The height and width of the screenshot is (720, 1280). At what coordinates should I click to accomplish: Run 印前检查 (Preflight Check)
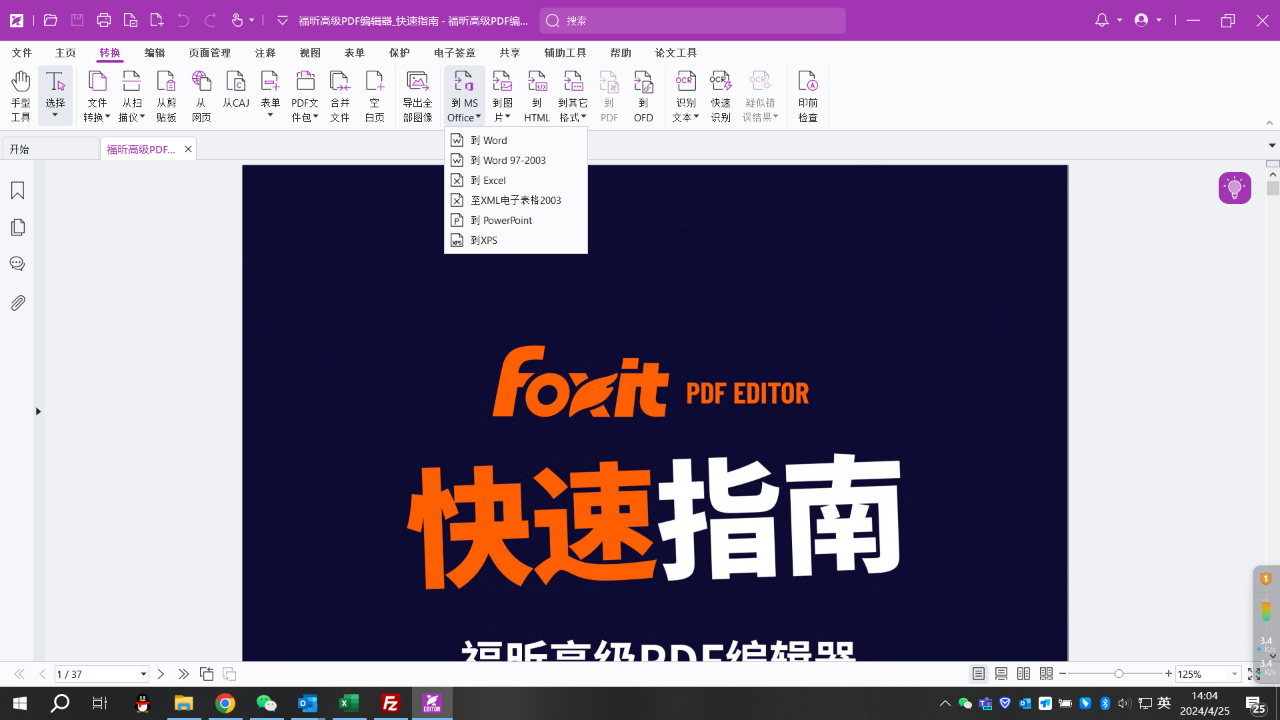tap(809, 95)
